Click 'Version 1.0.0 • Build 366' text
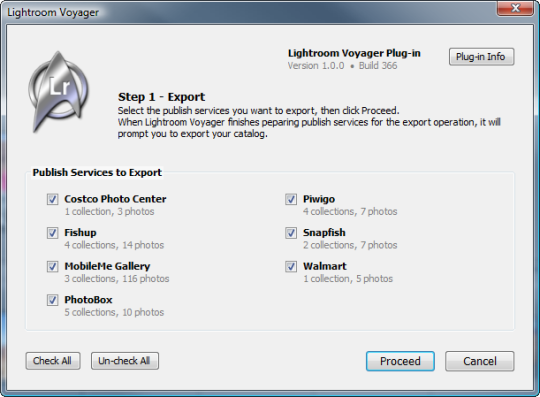This screenshot has height=397, width=540. (x=342, y=65)
